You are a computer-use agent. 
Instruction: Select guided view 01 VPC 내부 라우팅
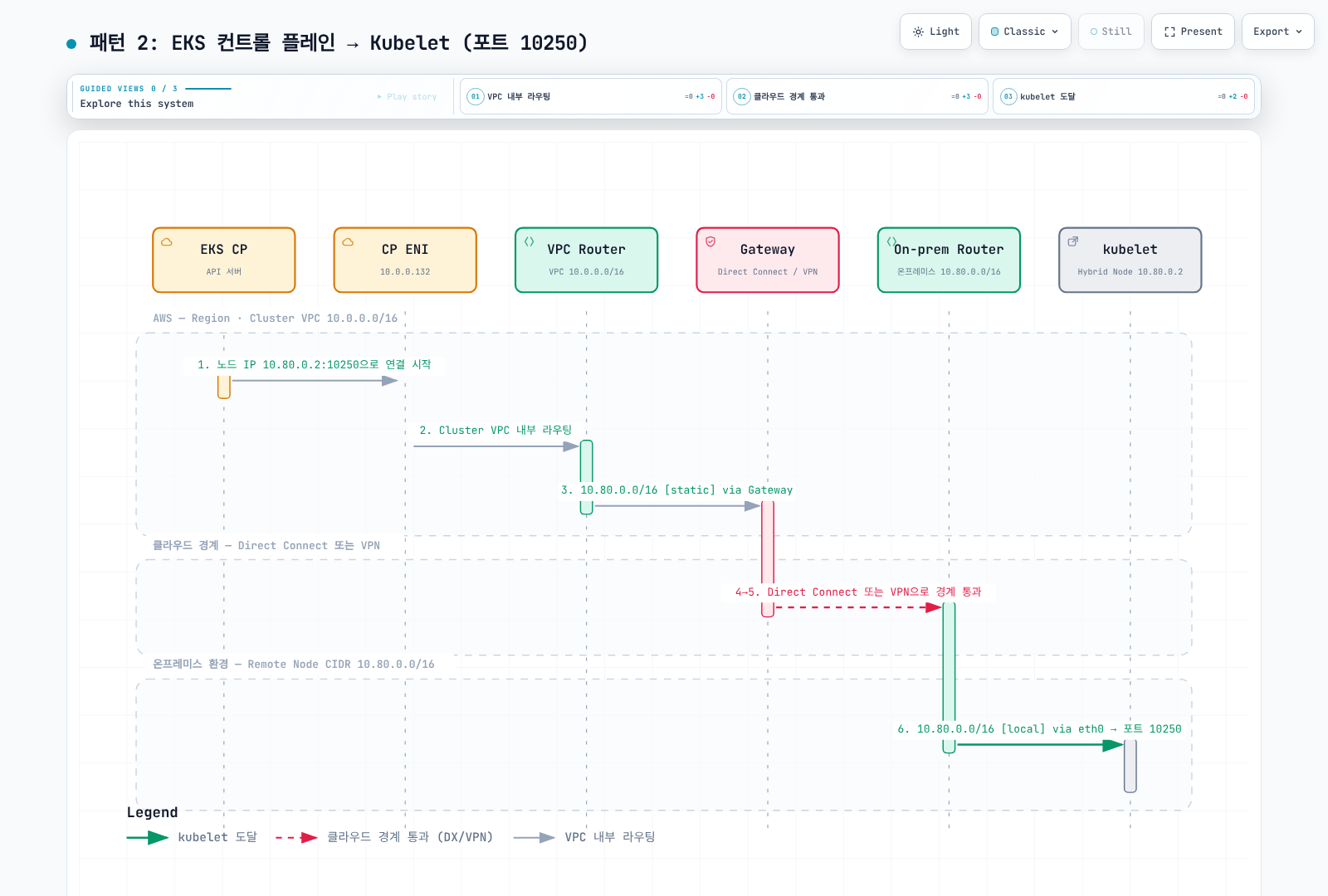[591, 96]
